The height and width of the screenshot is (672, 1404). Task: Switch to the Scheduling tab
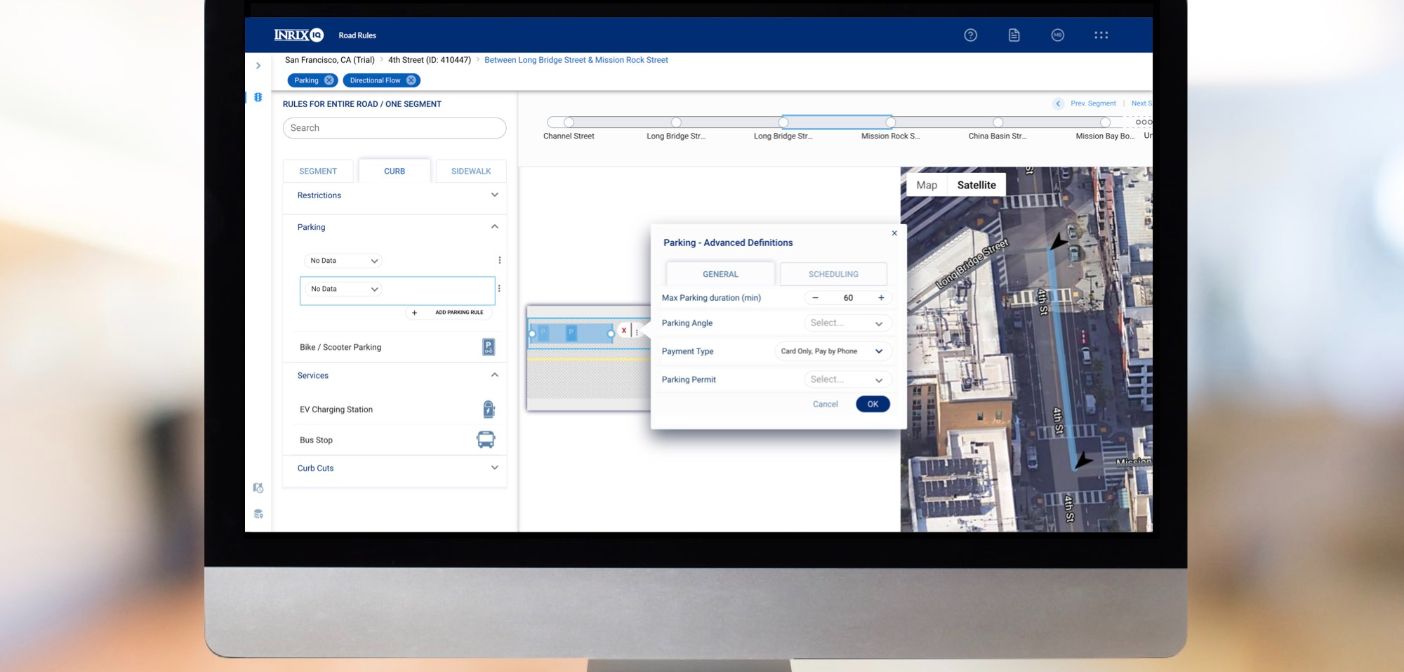coord(833,273)
